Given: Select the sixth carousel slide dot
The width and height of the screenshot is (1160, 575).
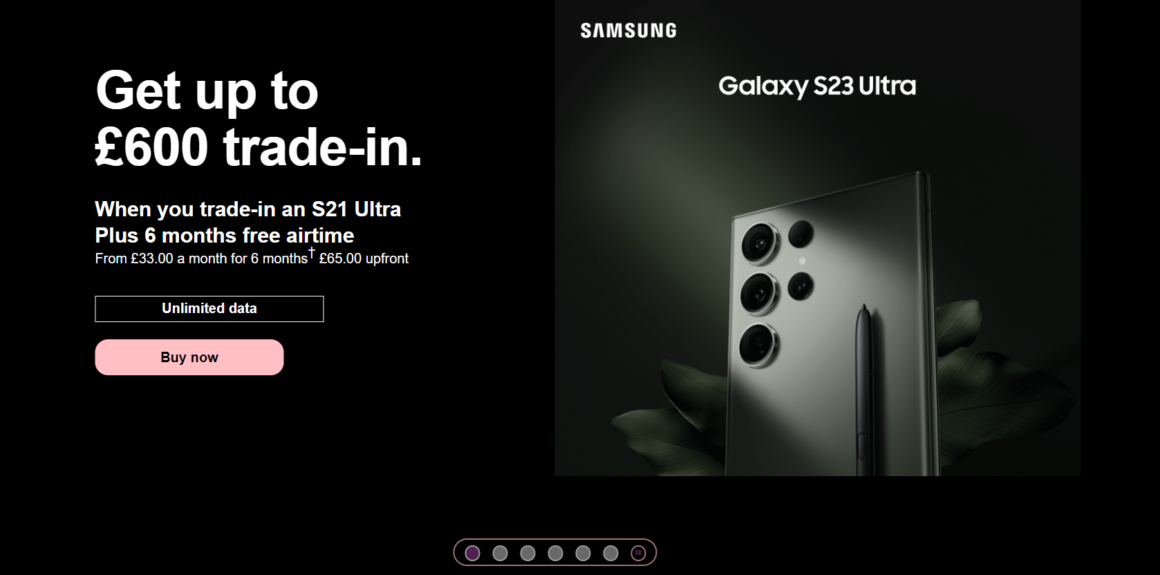Looking at the screenshot, I should (610, 553).
